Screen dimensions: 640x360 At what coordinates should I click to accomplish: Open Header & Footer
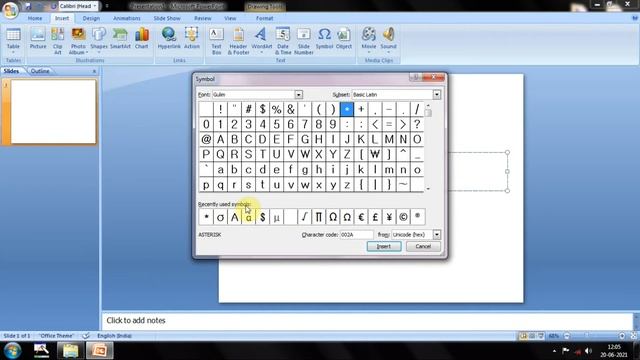pos(238,41)
